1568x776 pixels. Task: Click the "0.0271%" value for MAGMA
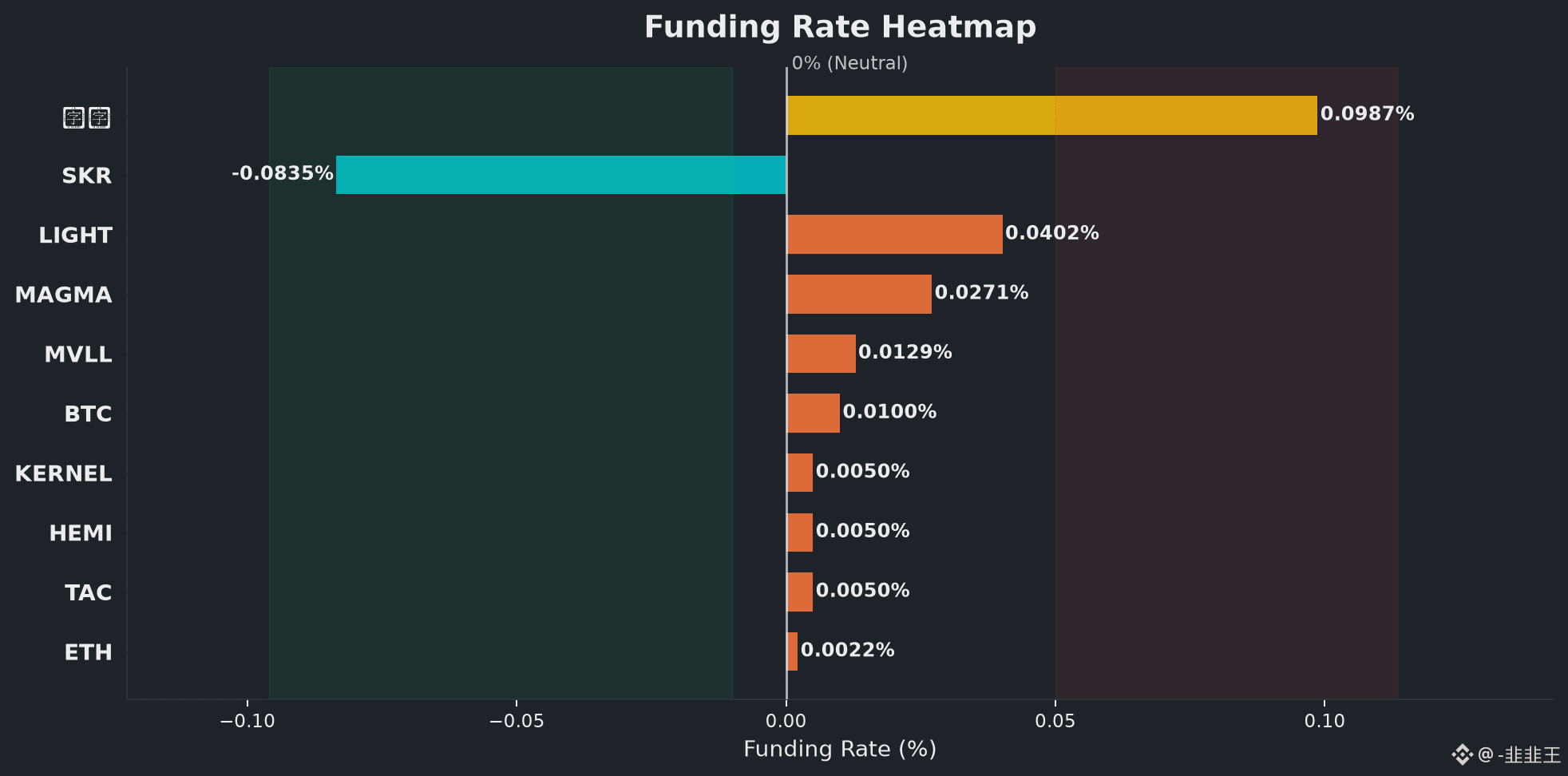pos(981,292)
